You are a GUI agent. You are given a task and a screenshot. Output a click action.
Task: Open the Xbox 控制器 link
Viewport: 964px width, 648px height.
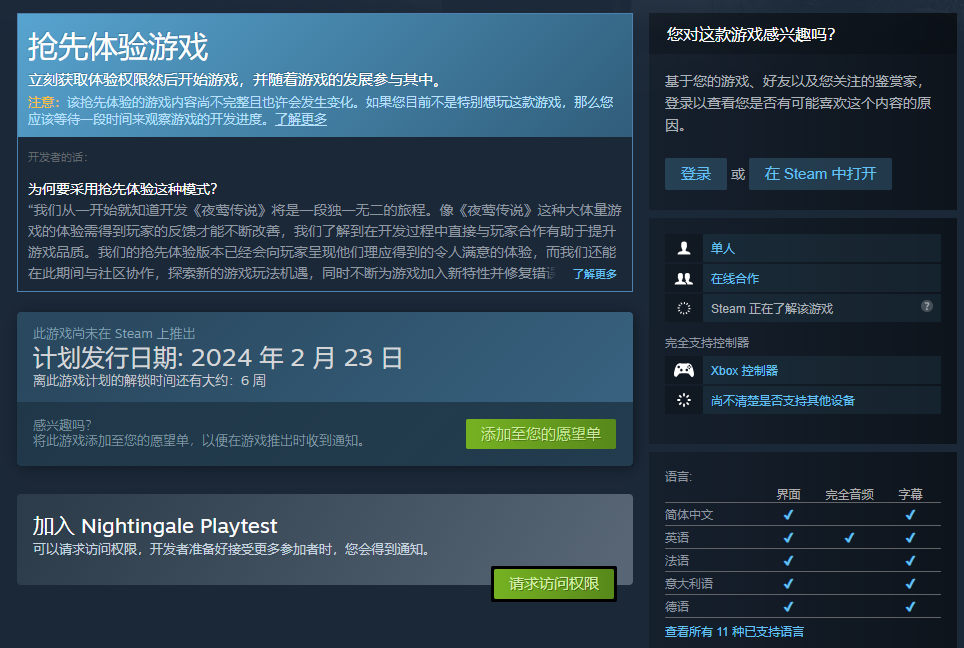744,371
